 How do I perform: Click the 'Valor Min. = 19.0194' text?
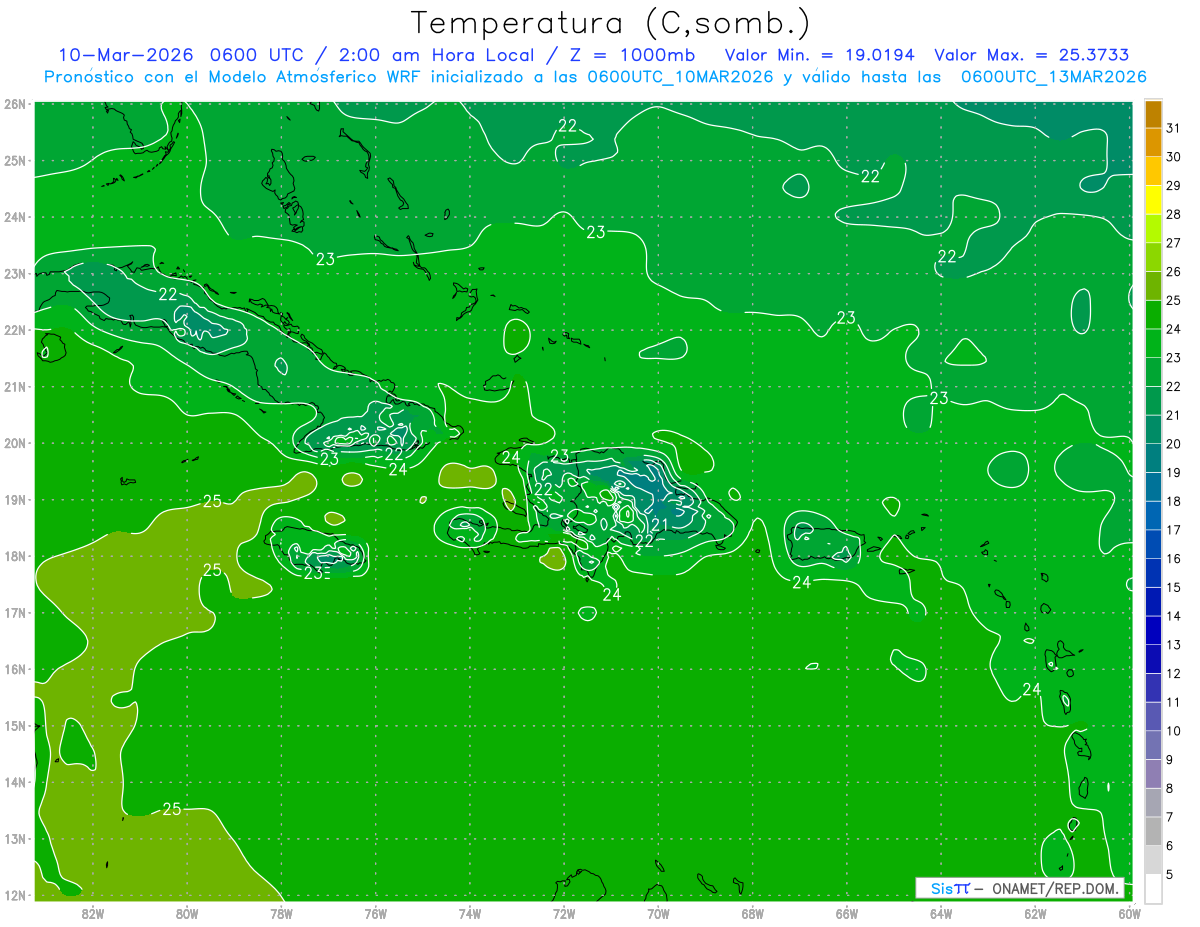[x=820, y=55]
